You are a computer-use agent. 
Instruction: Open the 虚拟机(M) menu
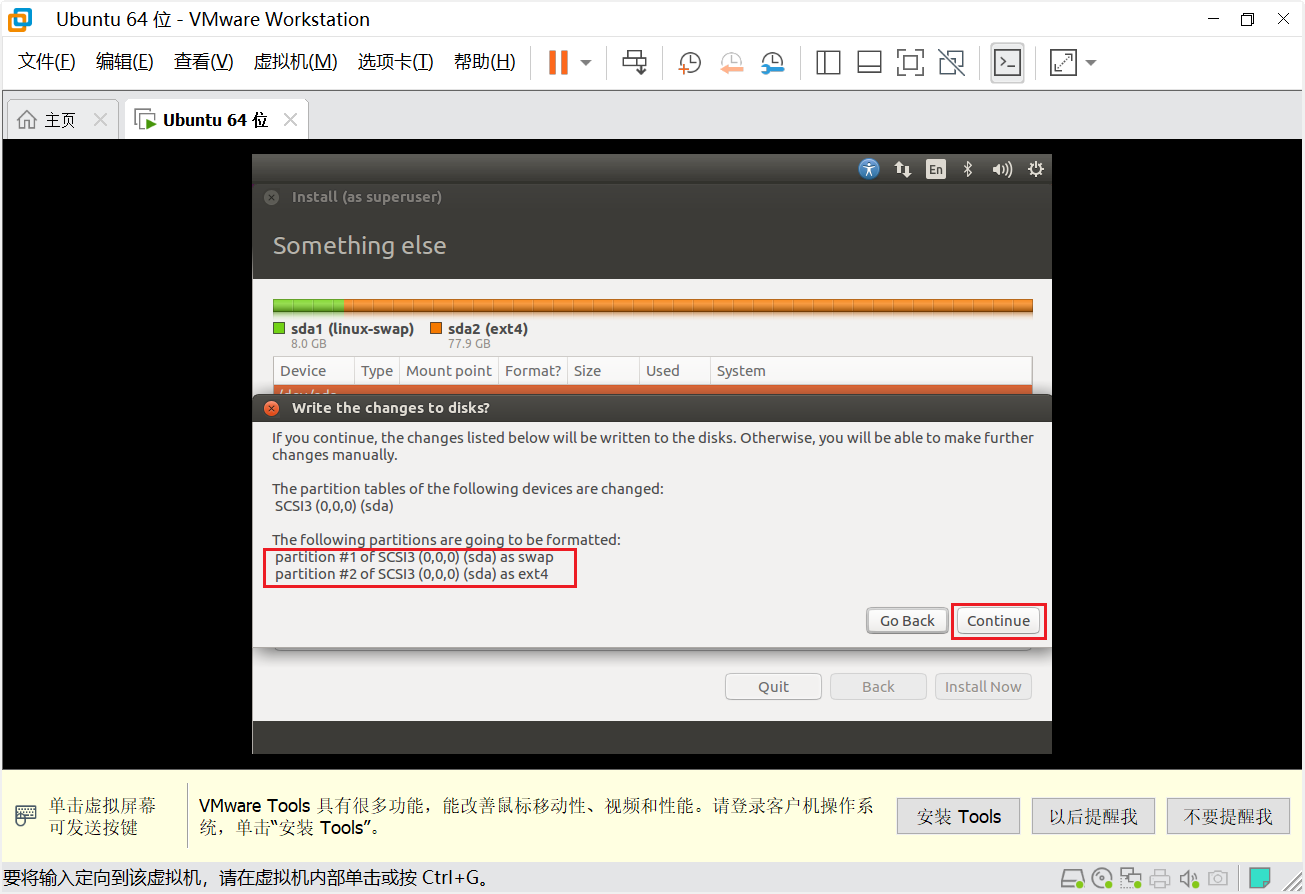295,62
